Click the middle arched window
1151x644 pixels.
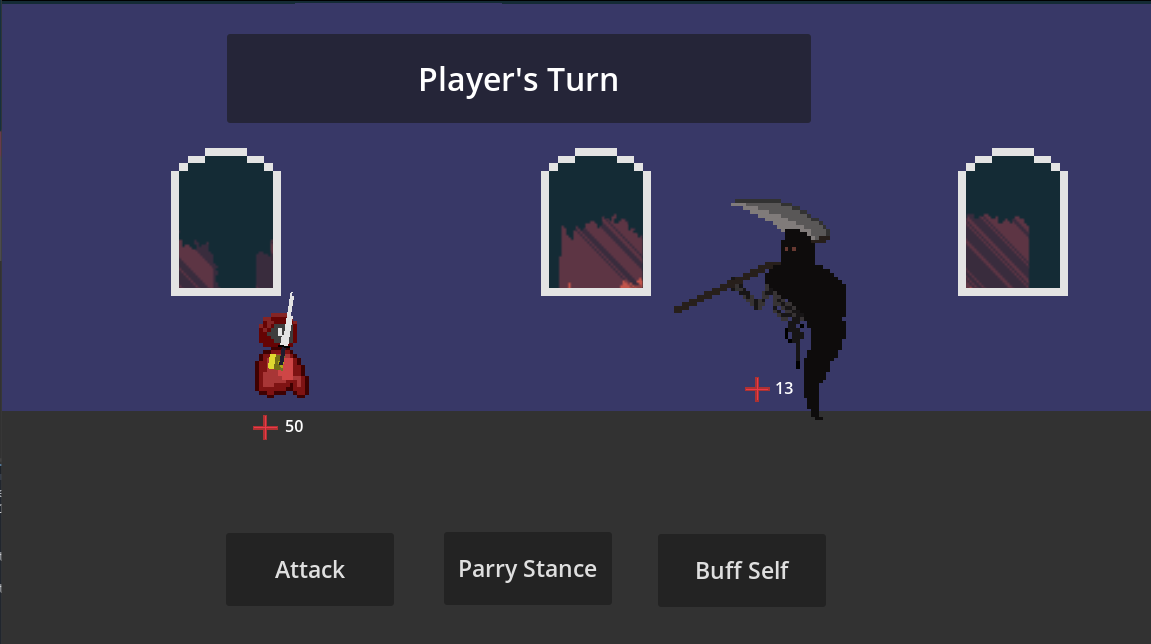tap(596, 222)
